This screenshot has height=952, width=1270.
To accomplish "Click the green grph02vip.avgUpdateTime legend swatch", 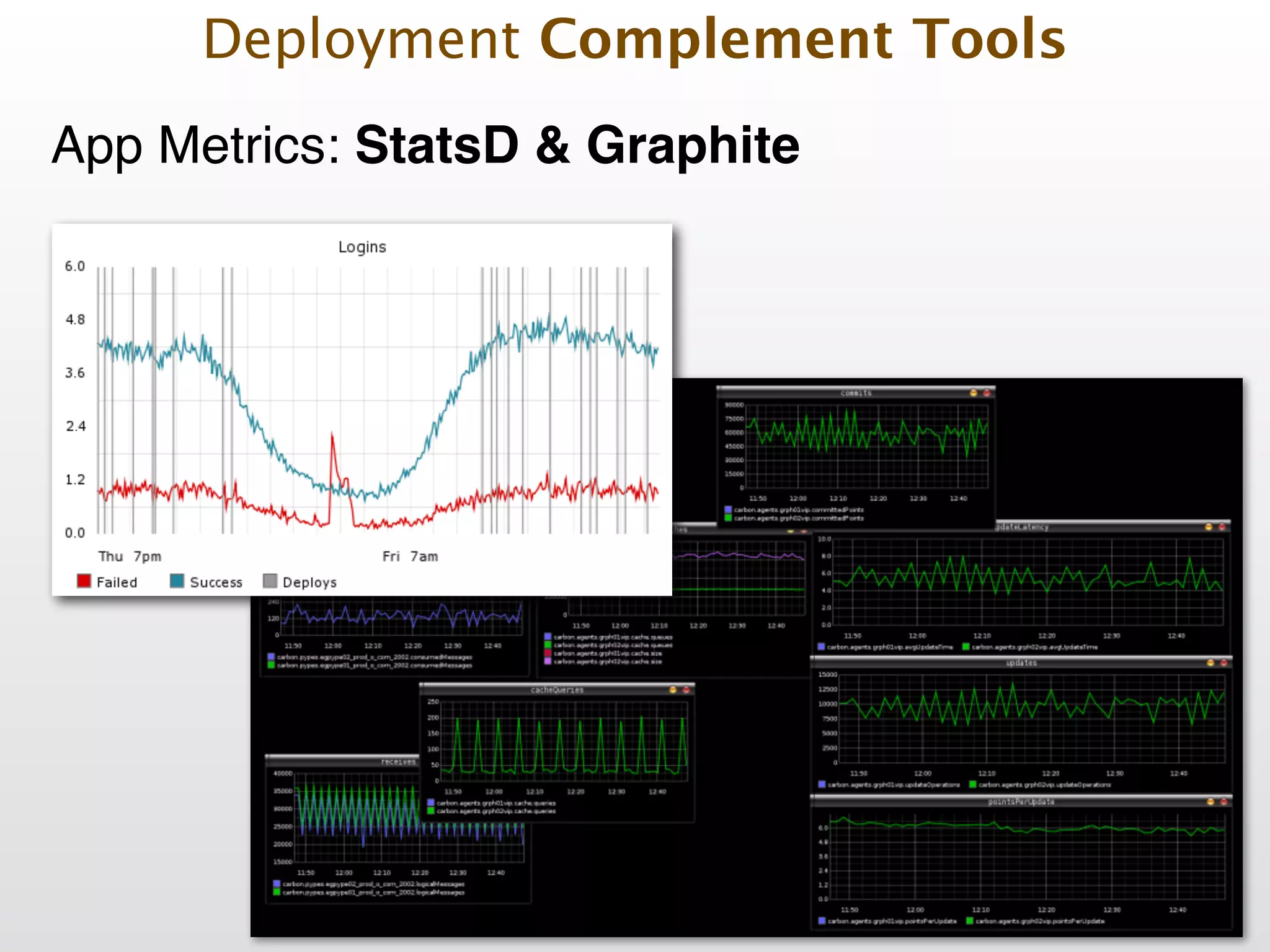I will [x=966, y=647].
